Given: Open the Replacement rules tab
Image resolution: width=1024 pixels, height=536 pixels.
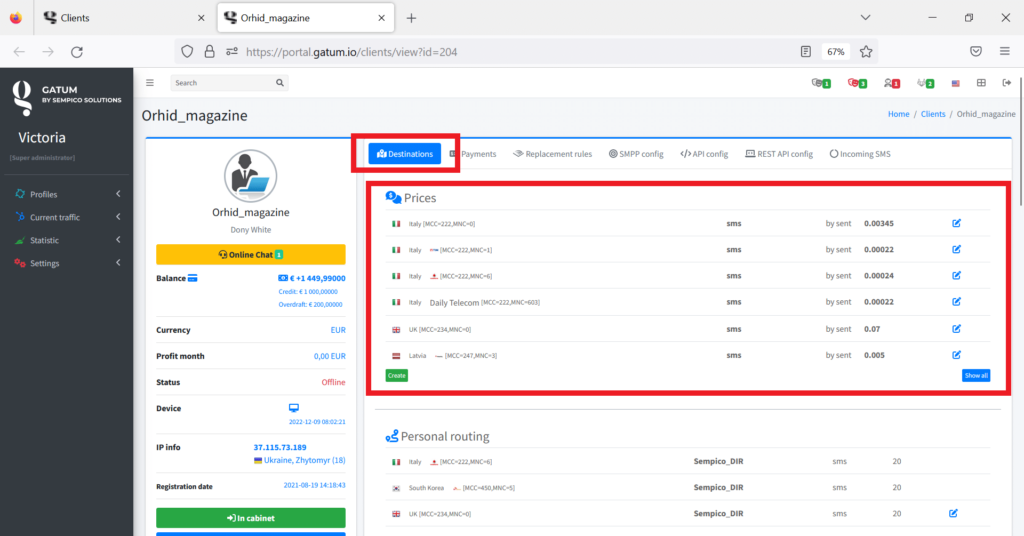Looking at the screenshot, I should tap(552, 154).
